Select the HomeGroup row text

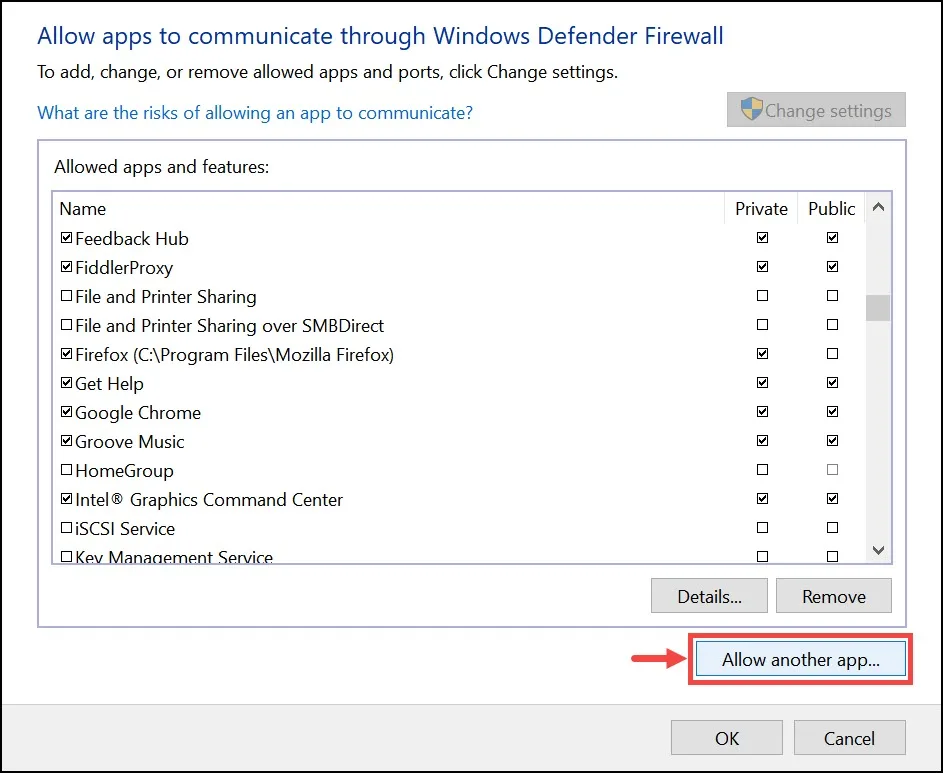coord(124,470)
